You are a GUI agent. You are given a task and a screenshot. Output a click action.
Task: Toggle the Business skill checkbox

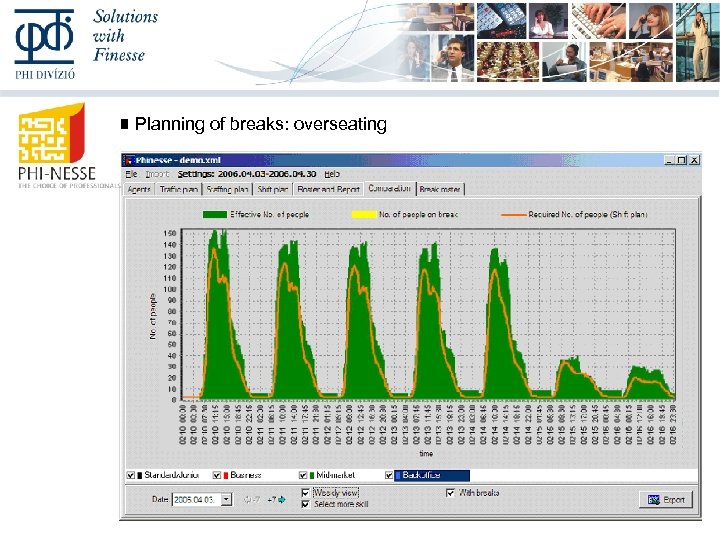click(x=217, y=475)
